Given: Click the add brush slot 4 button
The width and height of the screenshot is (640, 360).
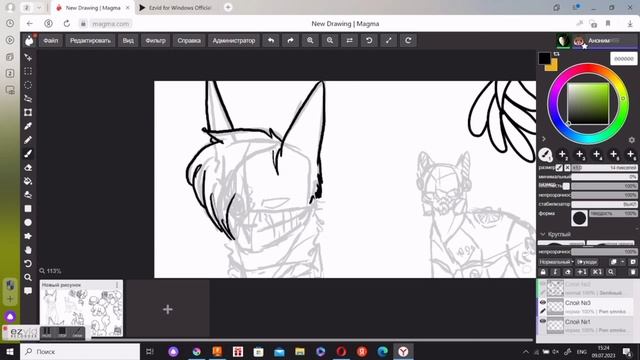Looking at the screenshot, I should [x=597, y=154].
